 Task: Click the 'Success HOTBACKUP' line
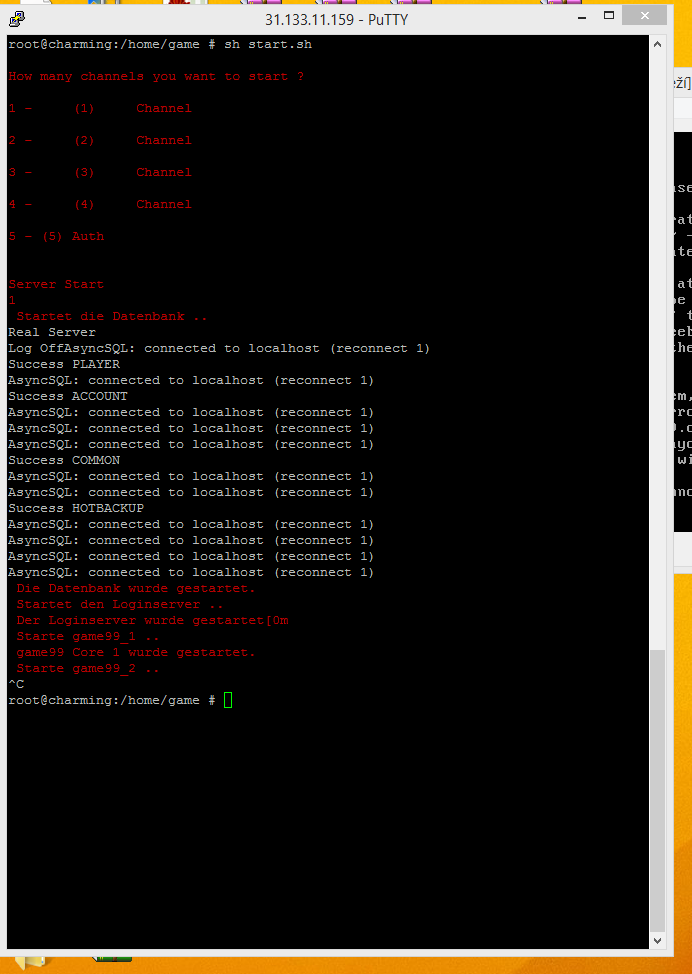coord(76,508)
